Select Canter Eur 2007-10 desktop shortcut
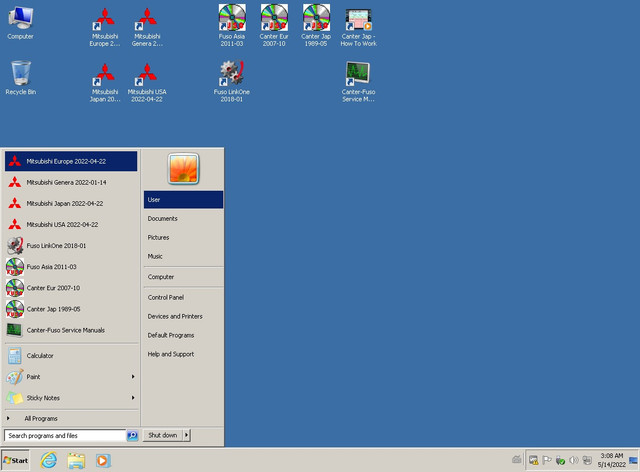 pyautogui.click(x=274, y=25)
